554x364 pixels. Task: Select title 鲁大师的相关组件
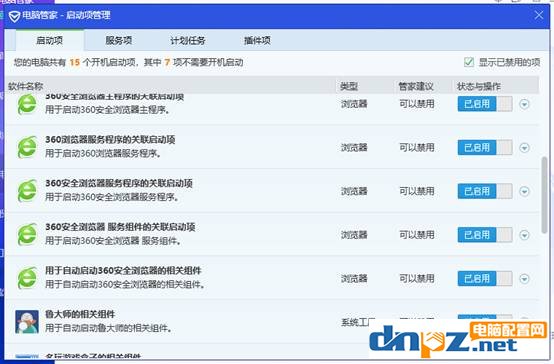pos(80,314)
